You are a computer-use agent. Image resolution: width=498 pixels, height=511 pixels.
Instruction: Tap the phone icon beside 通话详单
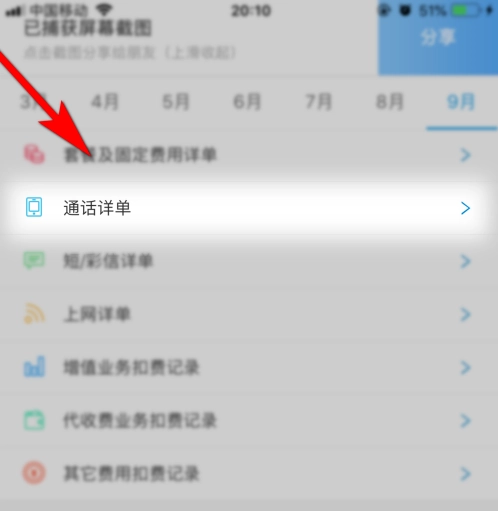coord(34,207)
